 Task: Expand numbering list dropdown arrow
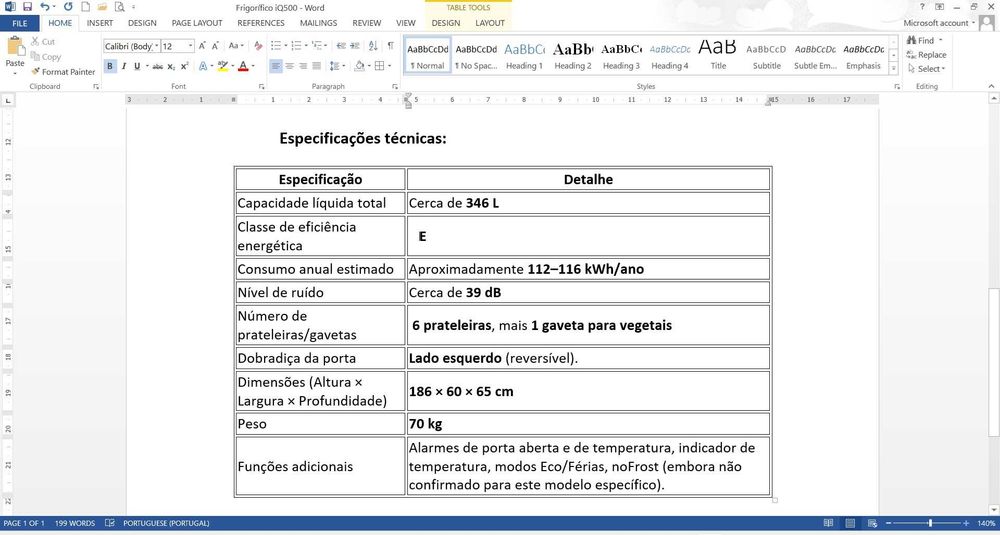point(306,46)
